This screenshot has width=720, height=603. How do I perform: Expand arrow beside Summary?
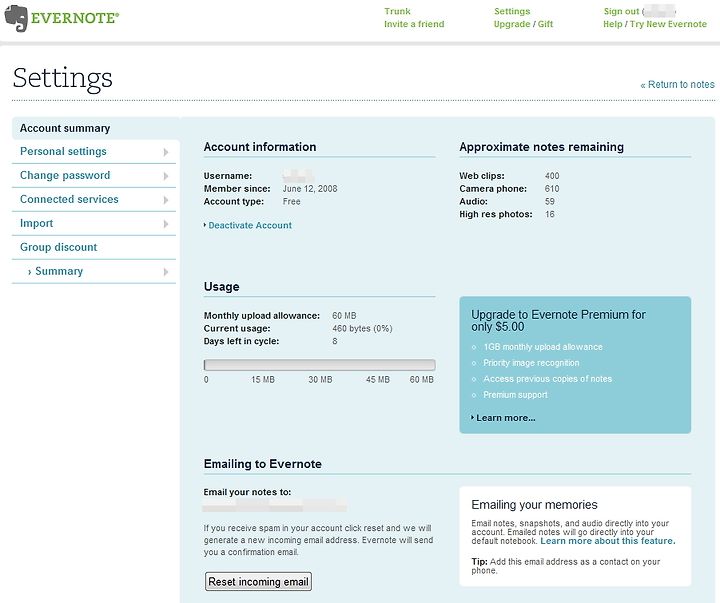[x=166, y=272]
